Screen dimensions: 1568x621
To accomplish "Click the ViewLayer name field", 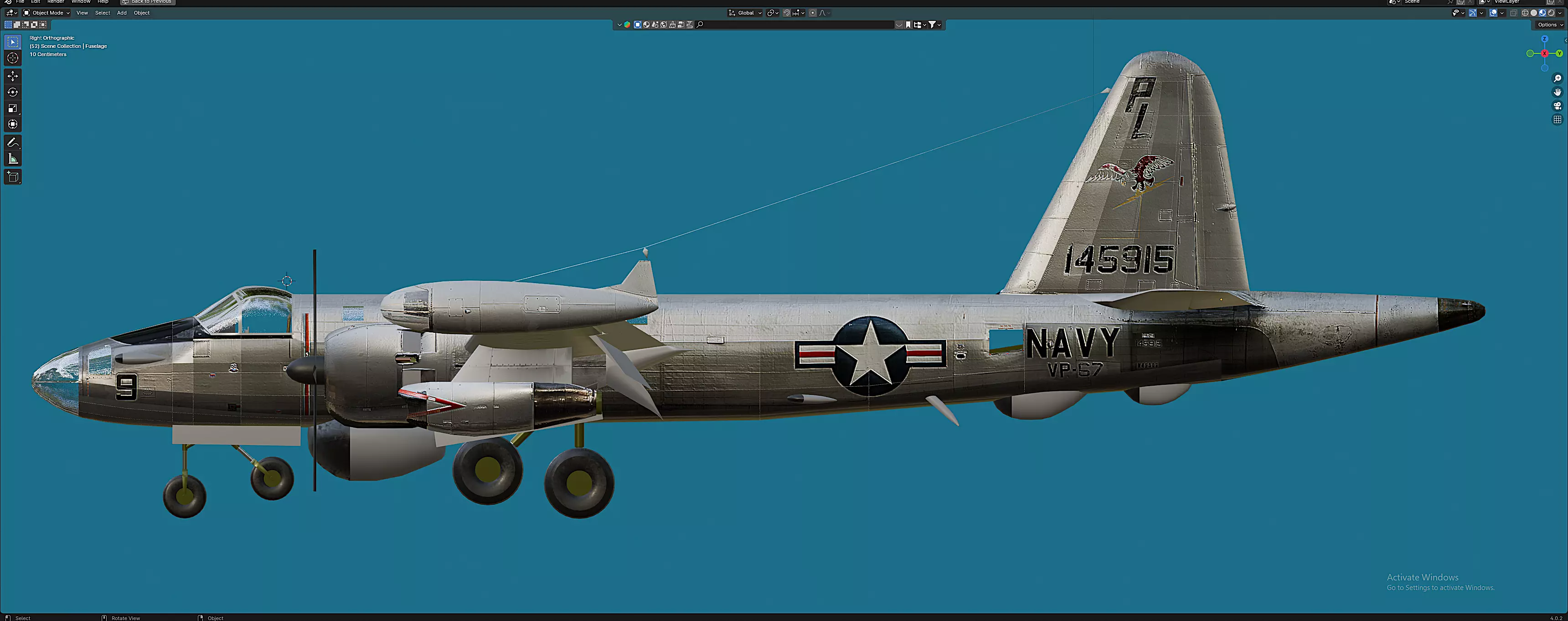I will click(x=1518, y=2).
